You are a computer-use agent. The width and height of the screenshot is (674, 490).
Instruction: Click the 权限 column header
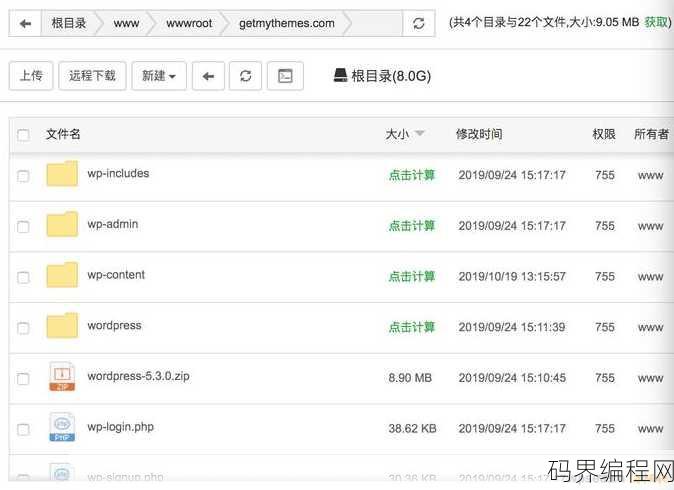click(604, 134)
